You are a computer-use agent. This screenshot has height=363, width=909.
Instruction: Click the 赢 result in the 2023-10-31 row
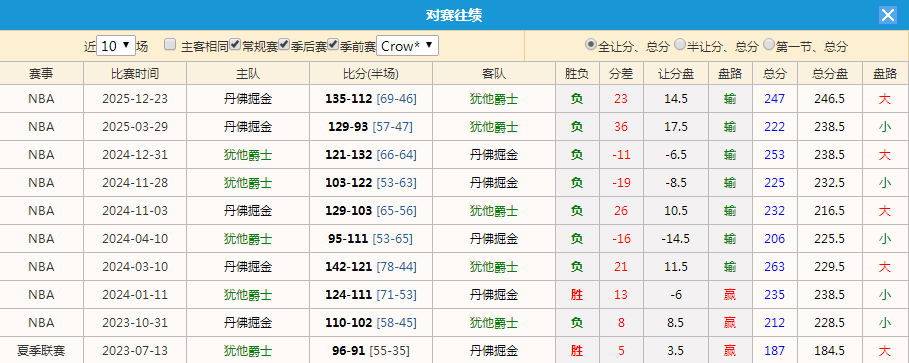click(730, 322)
